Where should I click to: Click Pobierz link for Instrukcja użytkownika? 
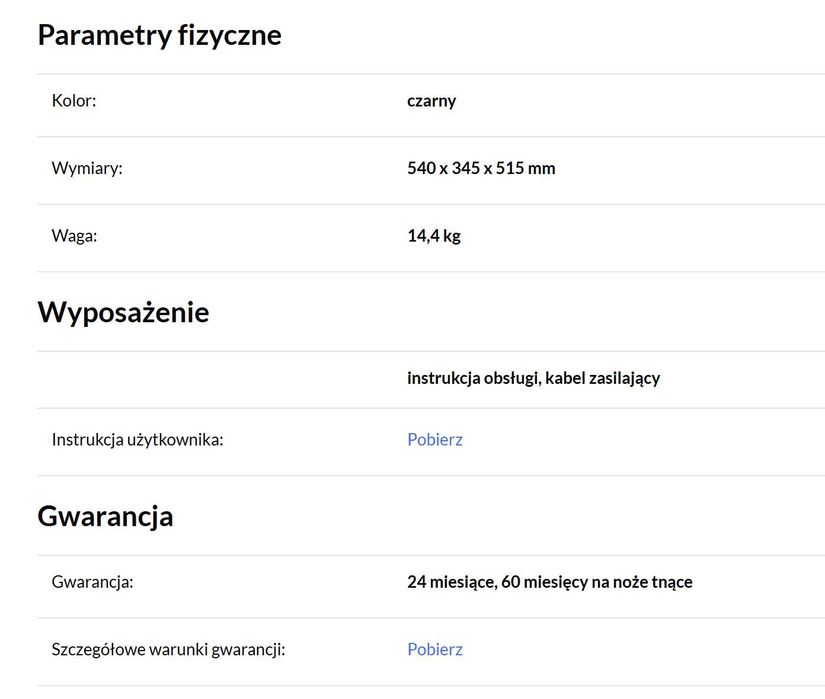(434, 439)
